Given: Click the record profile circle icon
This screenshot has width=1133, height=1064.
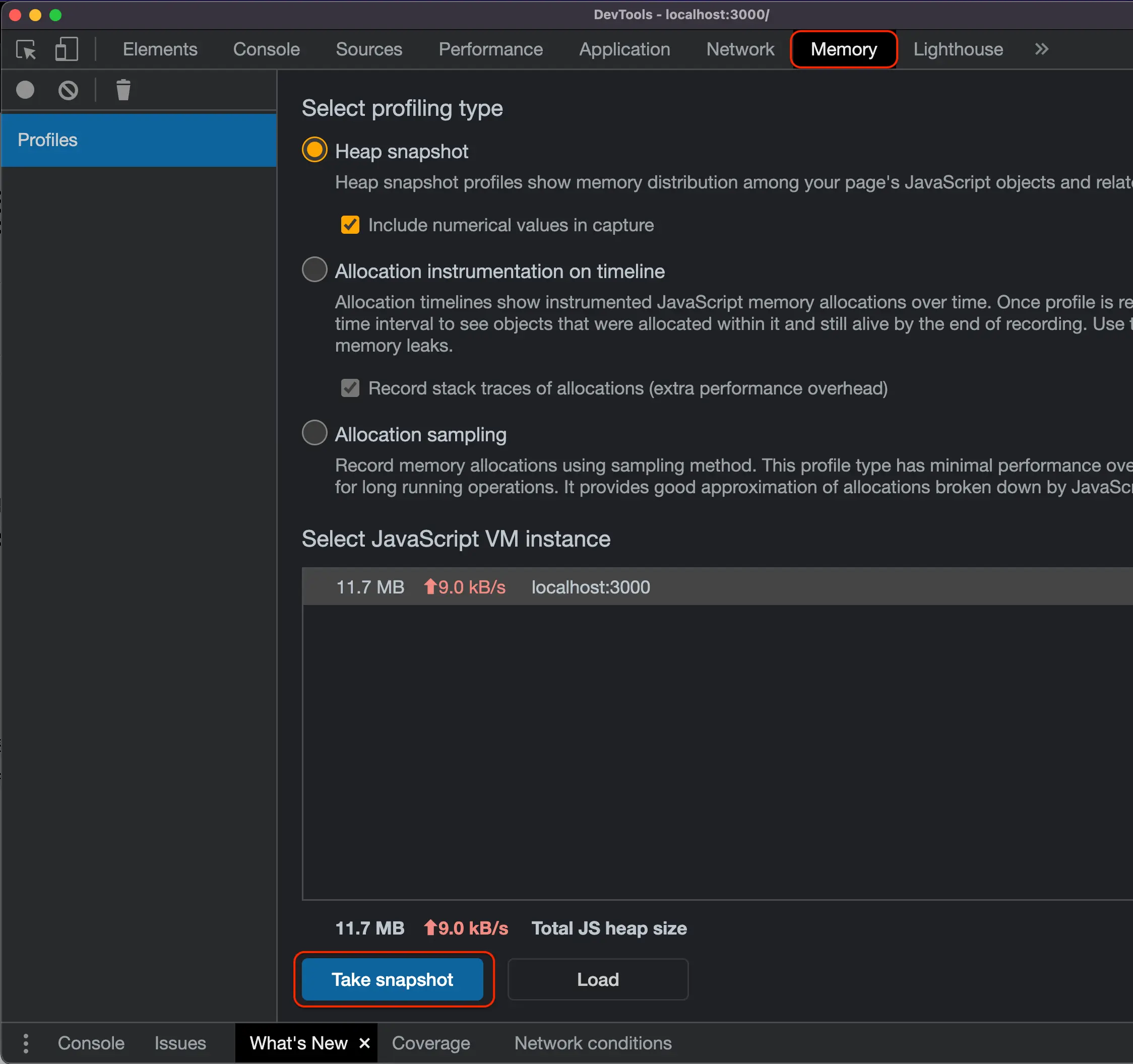Looking at the screenshot, I should pyautogui.click(x=25, y=90).
